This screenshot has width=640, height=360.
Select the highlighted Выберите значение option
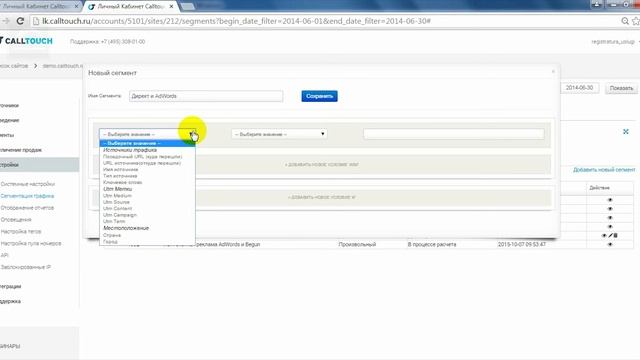coord(147,143)
